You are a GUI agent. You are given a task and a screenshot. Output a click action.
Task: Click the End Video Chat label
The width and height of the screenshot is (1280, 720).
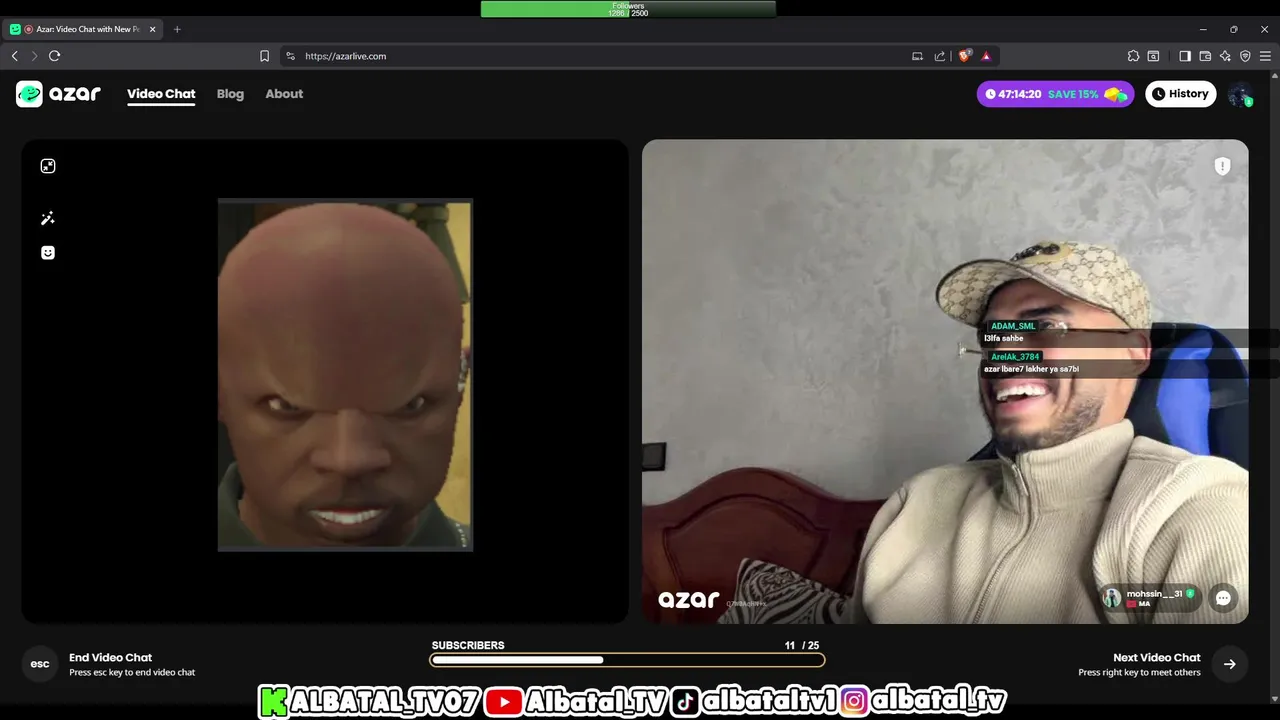click(110, 658)
